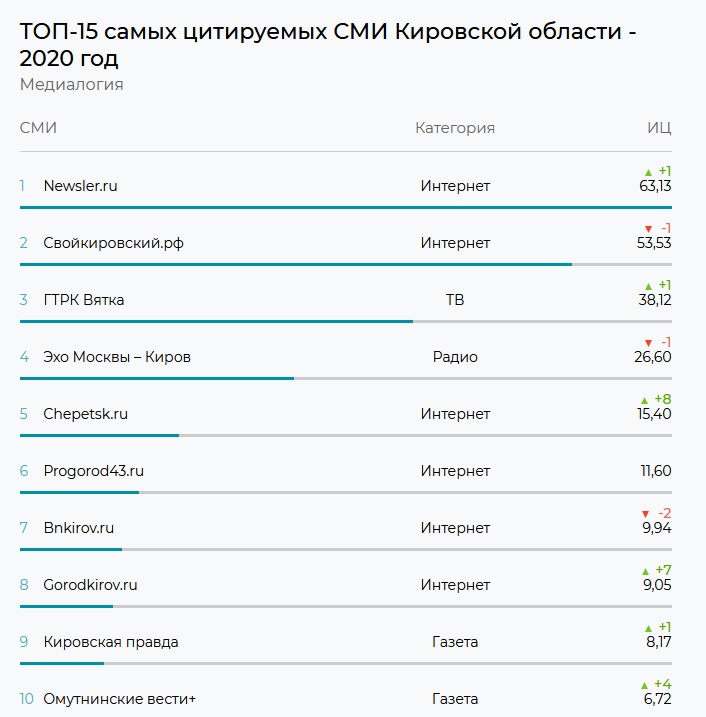The image size is (706, 717).
Task: Open the Progorod43.ru entry
Action: (x=93, y=471)
